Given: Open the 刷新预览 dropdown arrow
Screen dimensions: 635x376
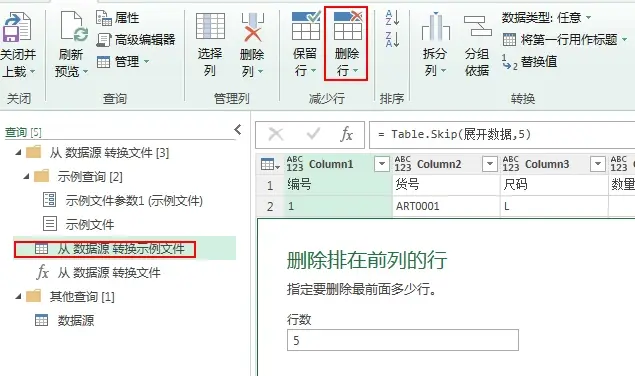Looking at the screenshot, I should tap(85, 72).
